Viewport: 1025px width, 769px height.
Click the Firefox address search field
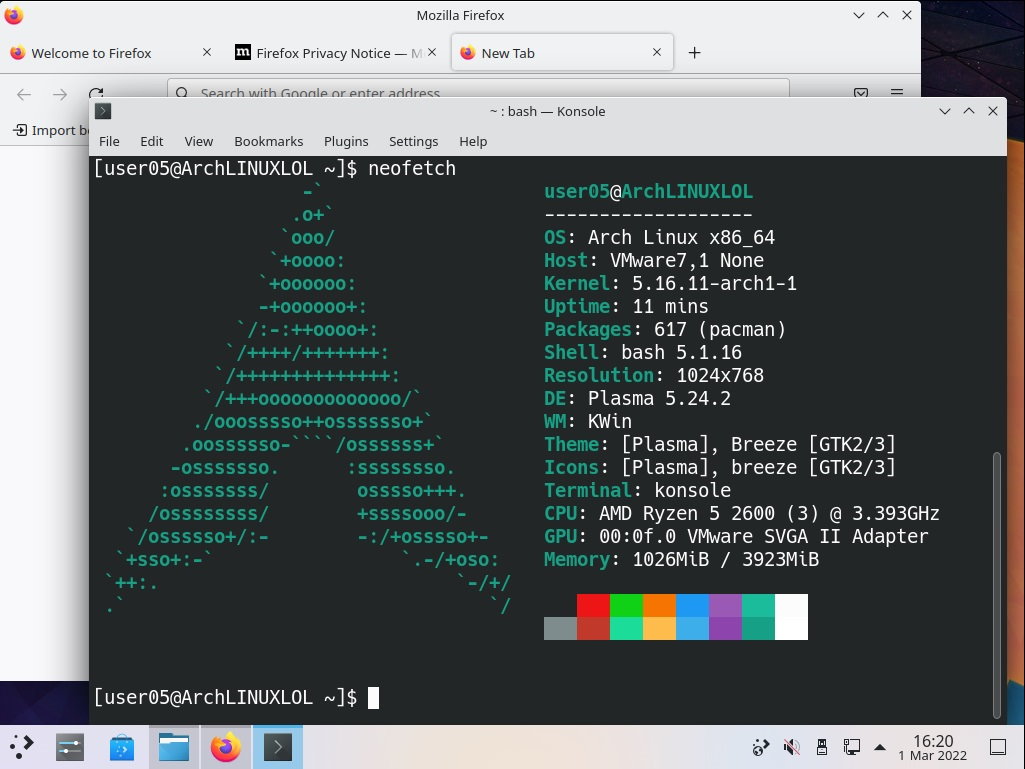(x=478, y=90)
